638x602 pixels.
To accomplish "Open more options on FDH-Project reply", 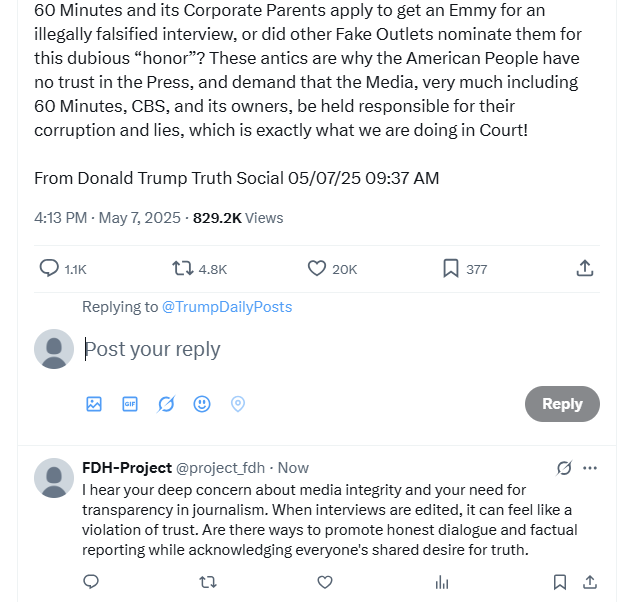I will click(x=590, y=468).
